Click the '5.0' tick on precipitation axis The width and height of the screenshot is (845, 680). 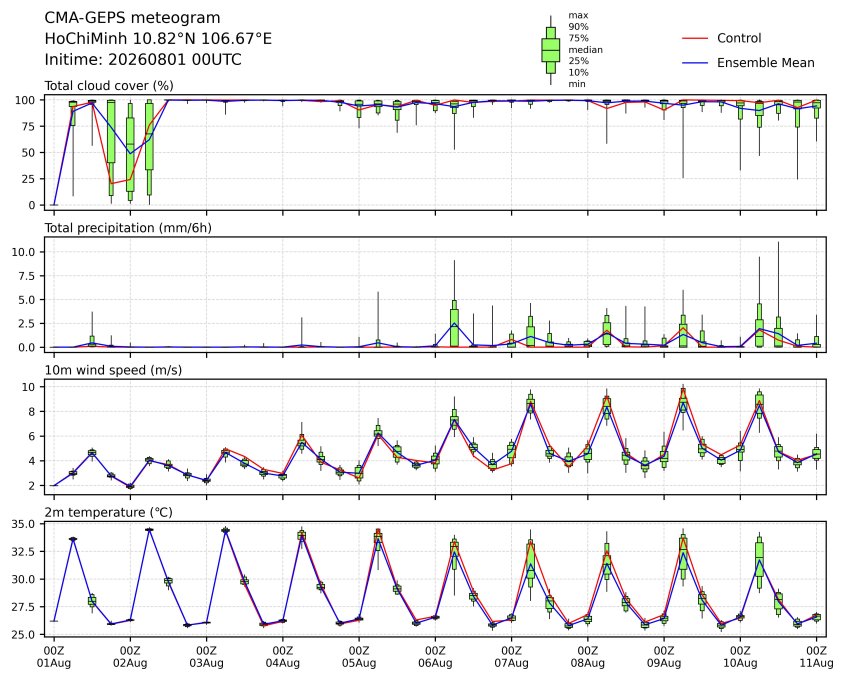click(x=26, y=300)
